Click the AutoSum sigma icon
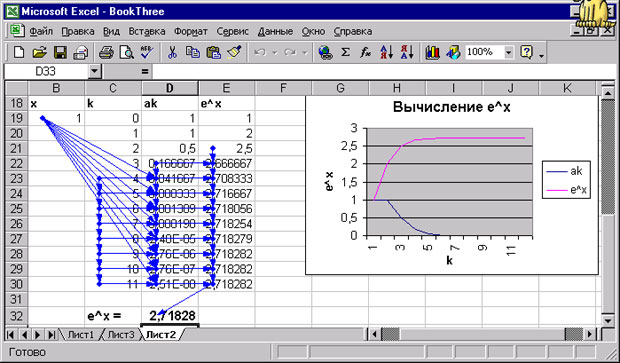Viewport: 620px width, 363px height. click(x=345, y=52)
